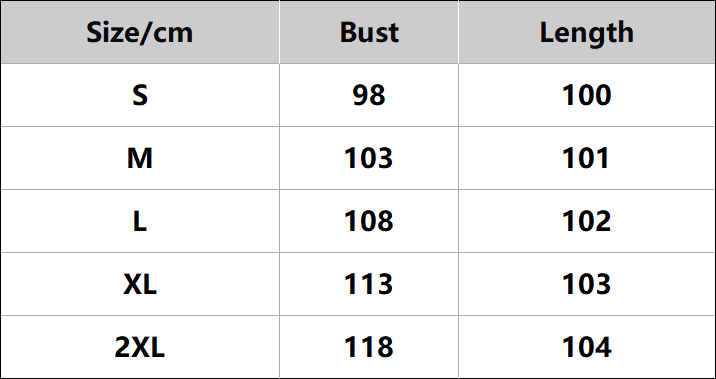Click the XL size cell

(x=140, y=284)
